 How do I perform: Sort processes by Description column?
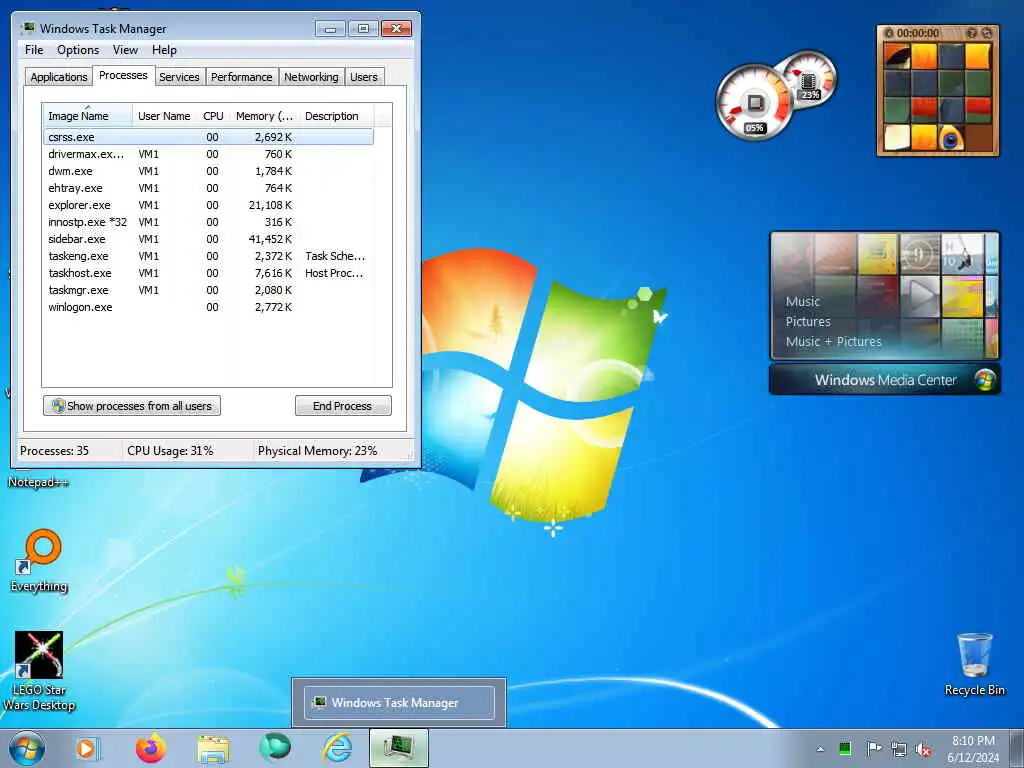336,116
